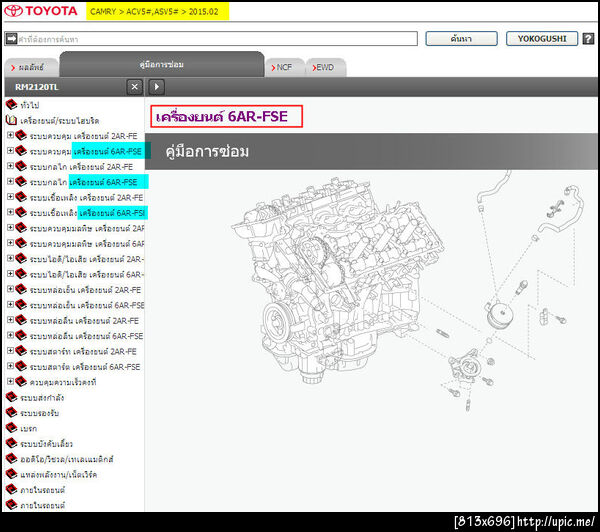Expand ระบบหล่อเย็น เครื่องยนต์ 6AR-FSE node
The image size is (600, 532).
click(10, 305)
